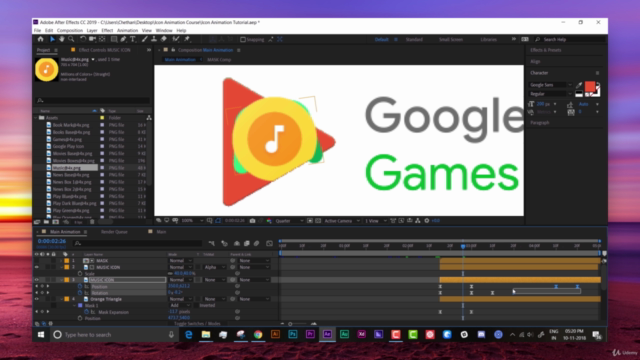Select the Hand tool
640x360 pixels.
tap(62, 39)
